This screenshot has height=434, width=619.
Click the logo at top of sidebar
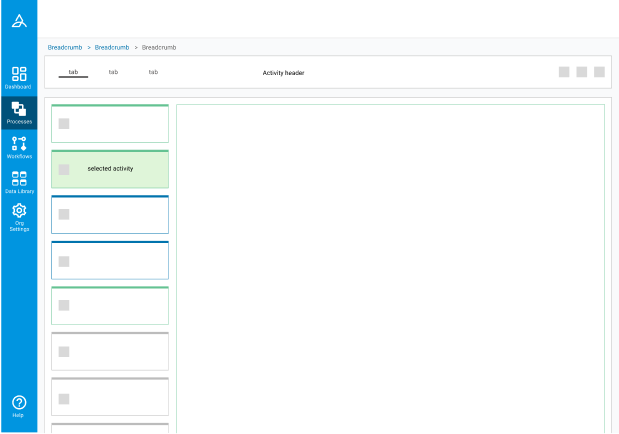(x=18, y=21)
